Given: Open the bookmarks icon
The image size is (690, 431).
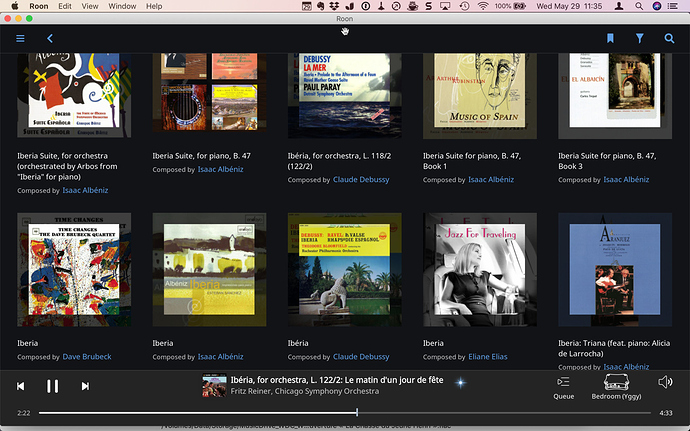Looking at the screenshot, I should point(610,38).
